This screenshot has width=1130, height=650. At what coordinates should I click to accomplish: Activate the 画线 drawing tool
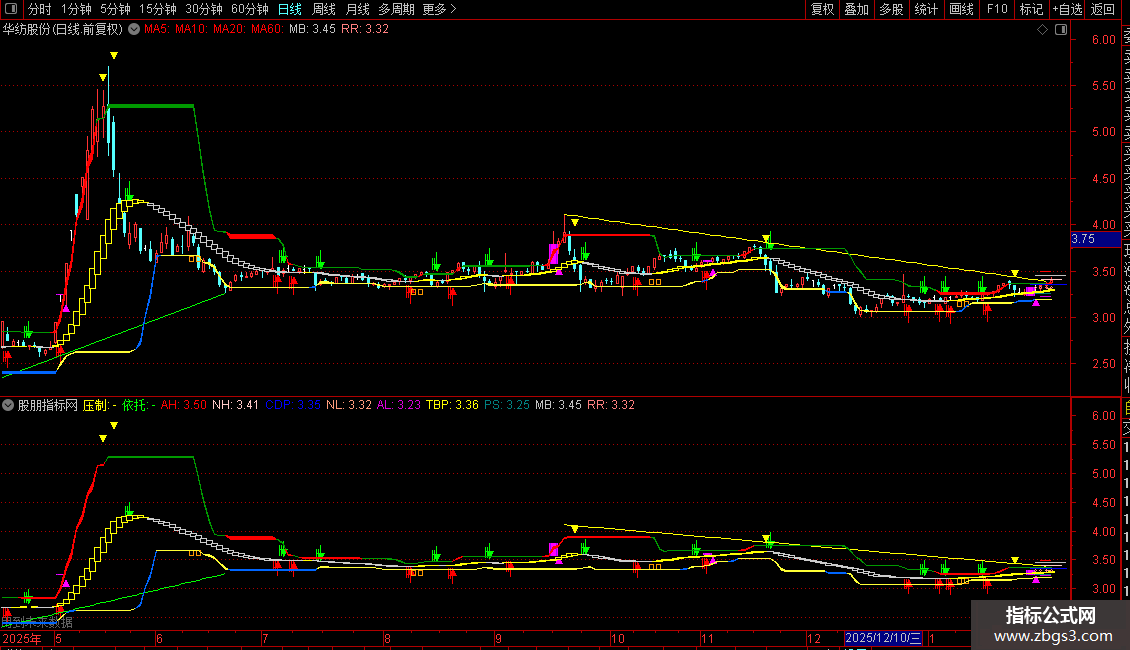[x=961, y=9]
